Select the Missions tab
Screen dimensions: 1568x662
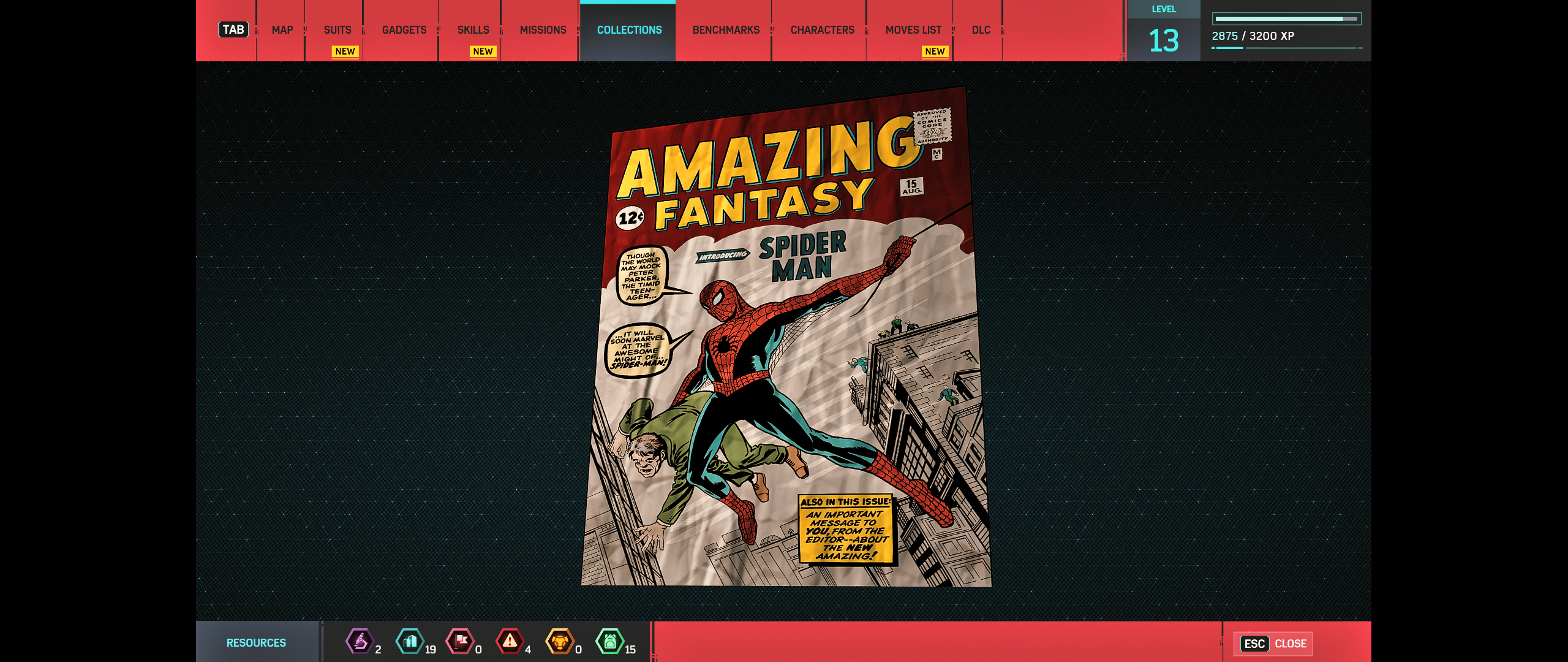pos(543,30)
